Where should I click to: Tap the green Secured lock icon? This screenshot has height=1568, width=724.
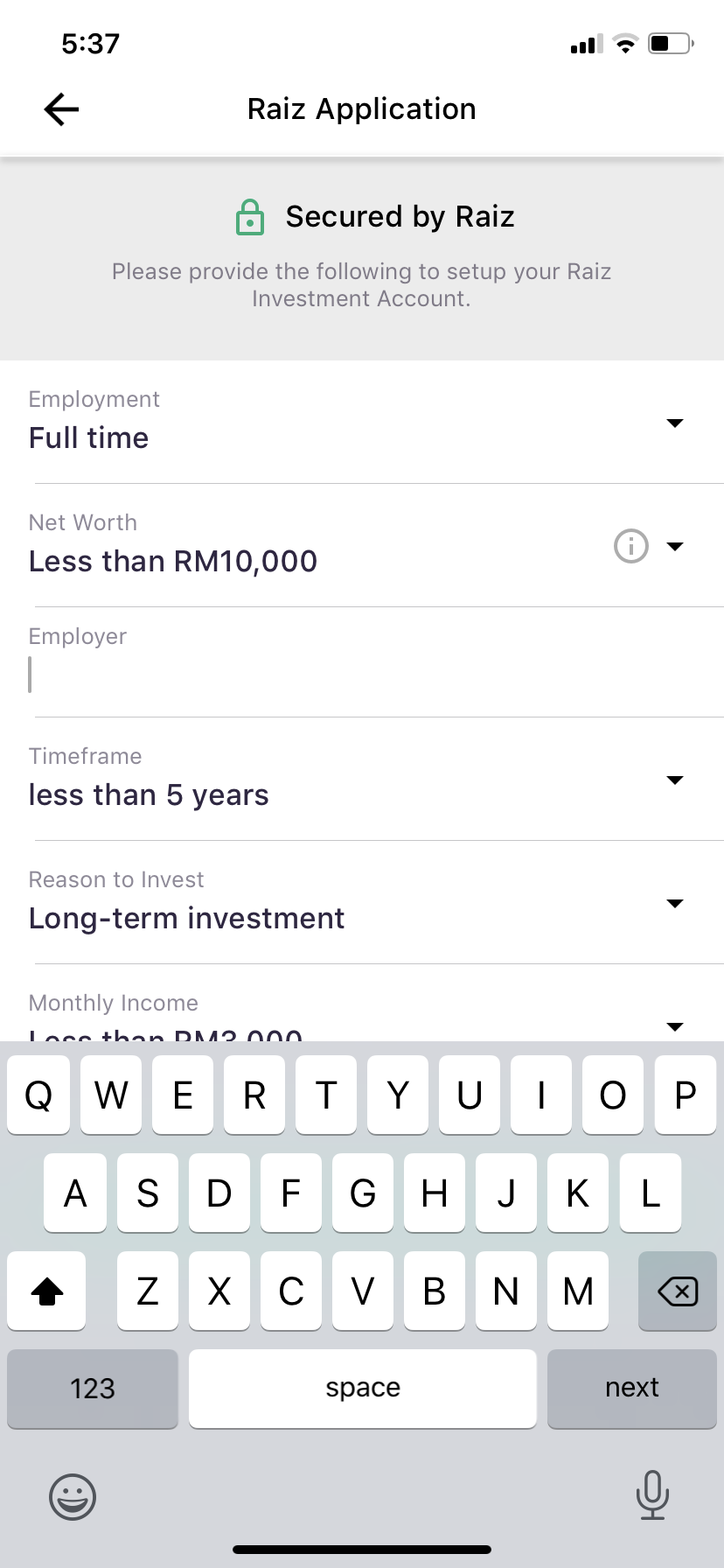click(x=250, y=218)
